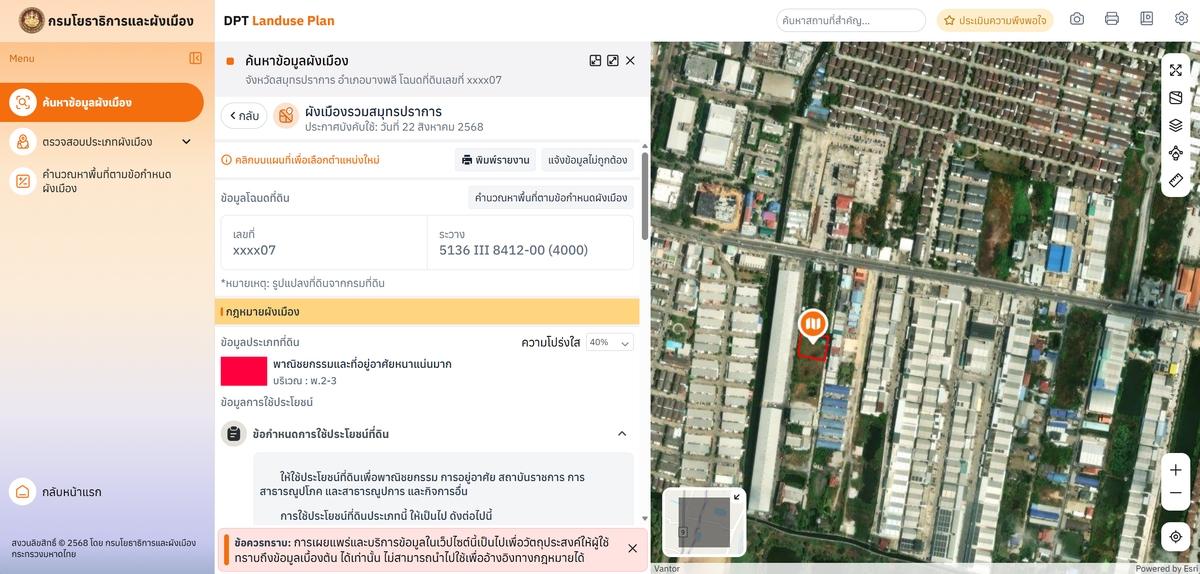Viewport: 1200px width, 574px height.
Task: Collapse the sidebar menu panel icon
Action: (x=195, y=58)
